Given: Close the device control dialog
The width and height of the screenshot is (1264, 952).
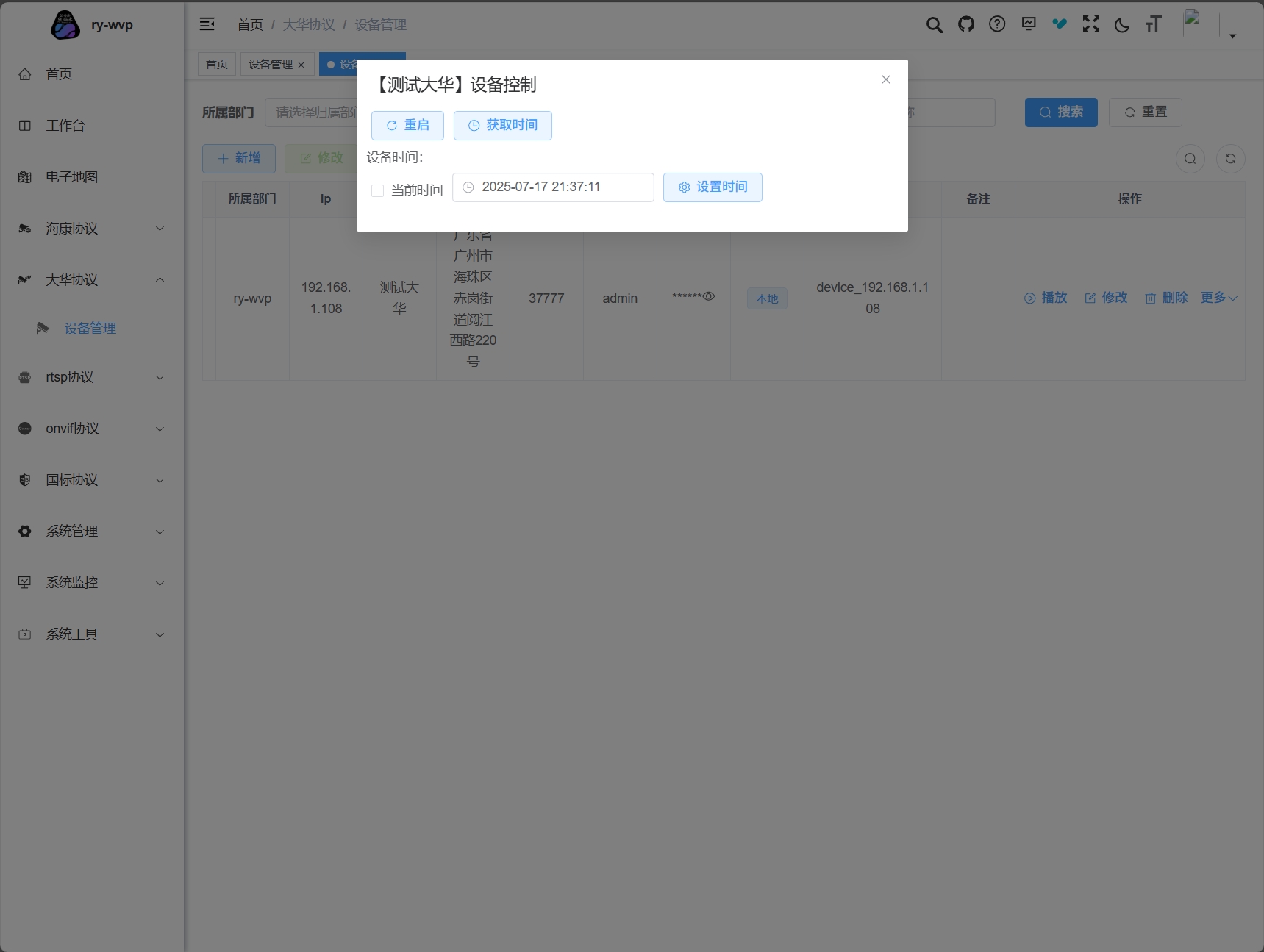Looking at the screenshot, I should 885,79.
